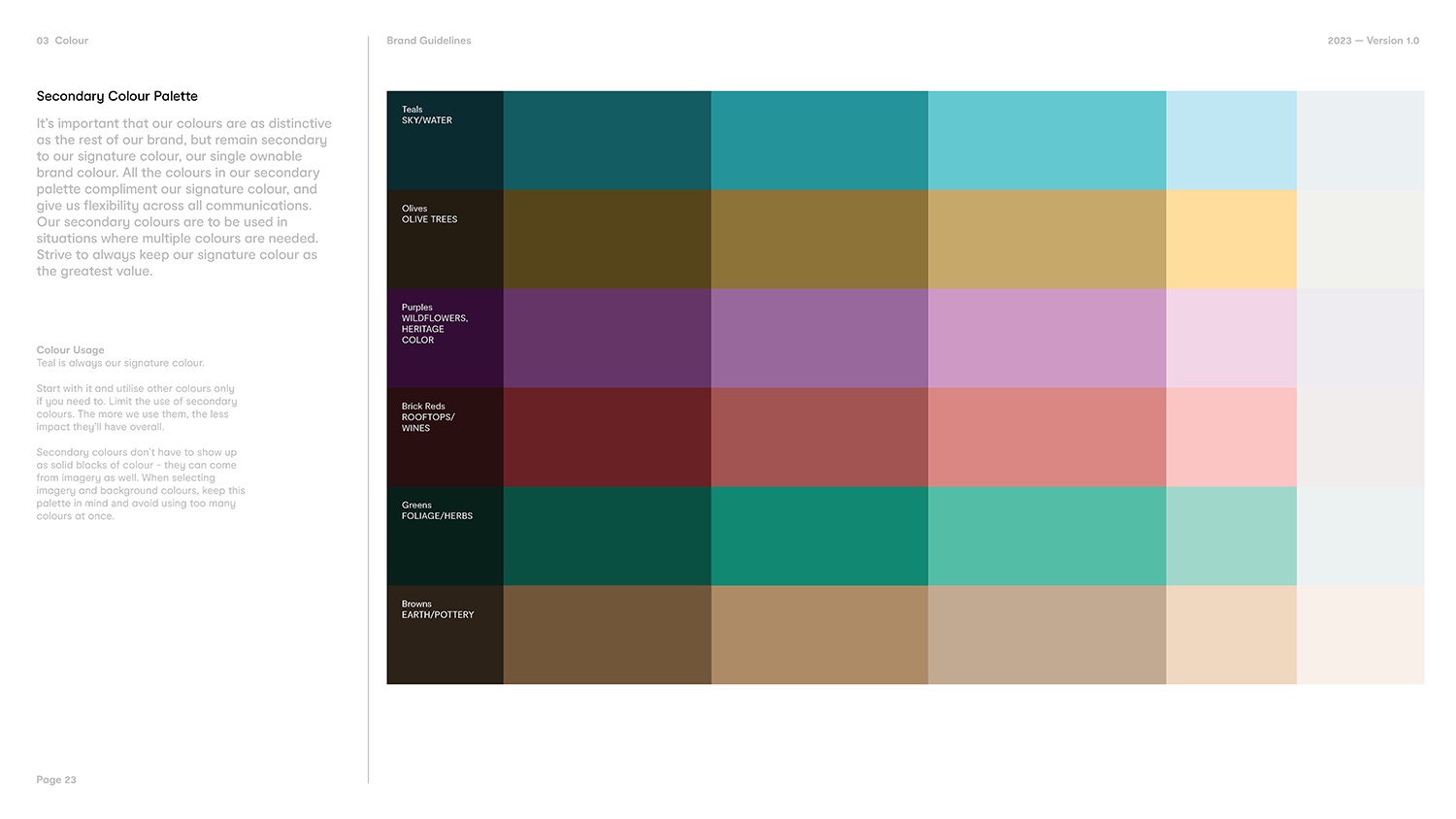
Task: Click the Brand Guidelines header text
Action: (429, 41)
